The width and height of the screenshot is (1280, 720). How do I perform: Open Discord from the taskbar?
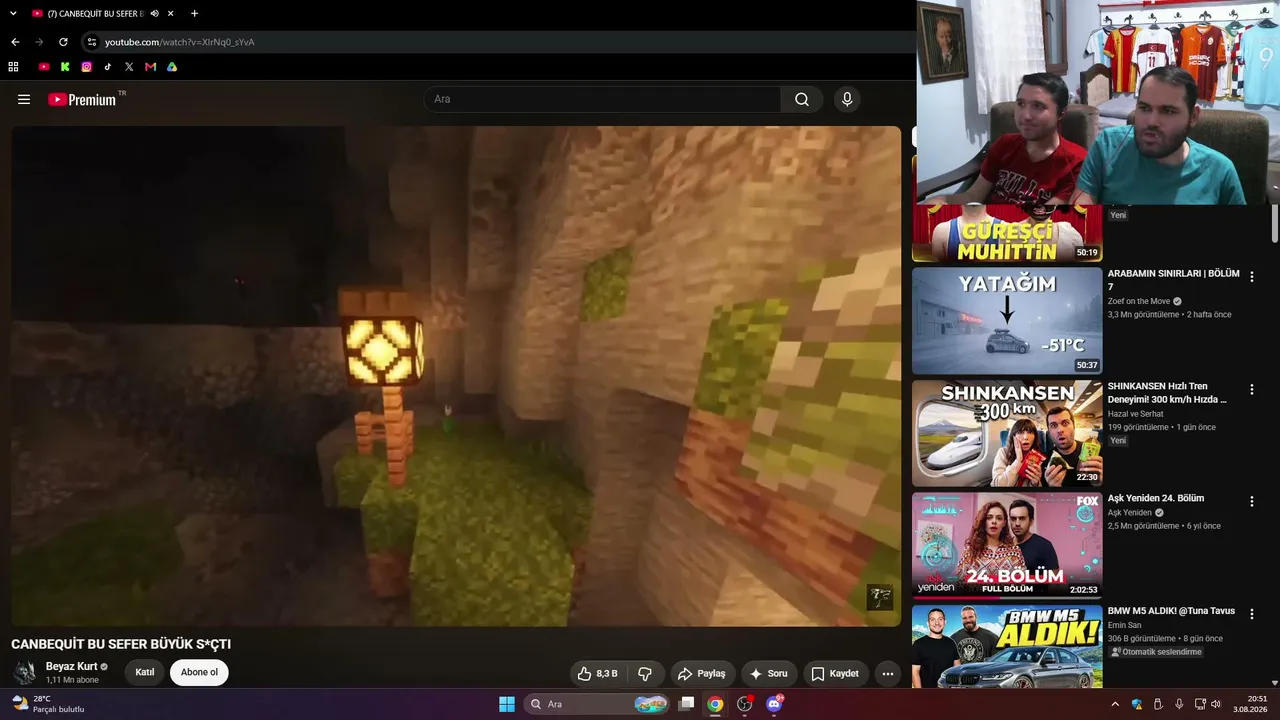(773, 704)
